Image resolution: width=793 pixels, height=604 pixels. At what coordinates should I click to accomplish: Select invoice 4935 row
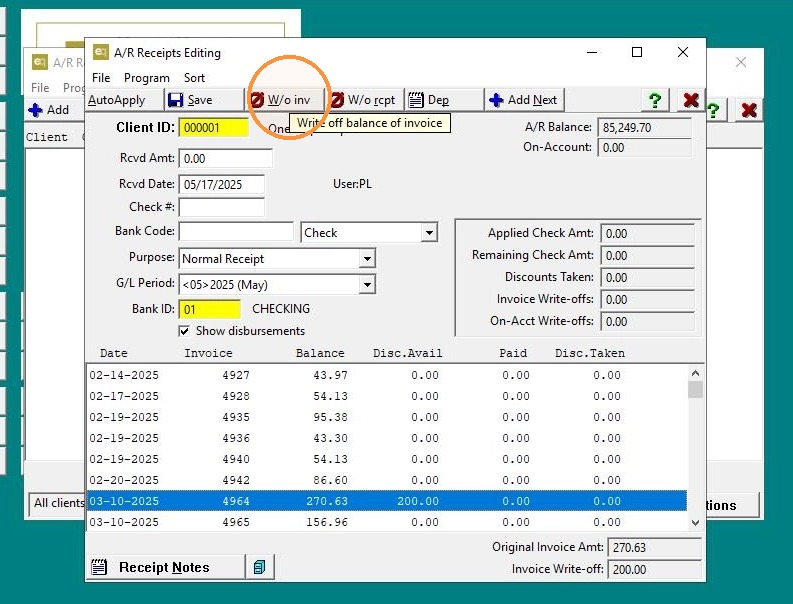coord(387,417)
